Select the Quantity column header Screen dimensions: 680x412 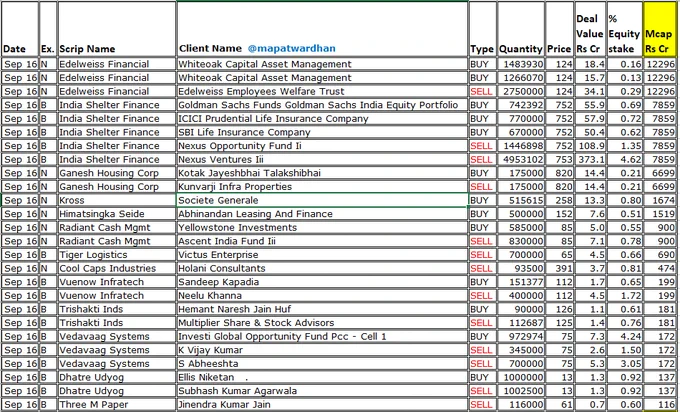(521, 29)
